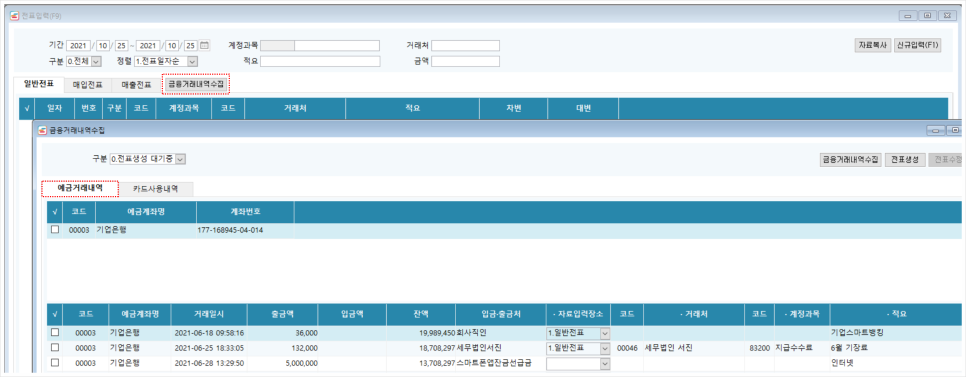Click the 자료복사 button

pyautogui.click(x=871, y=46)
